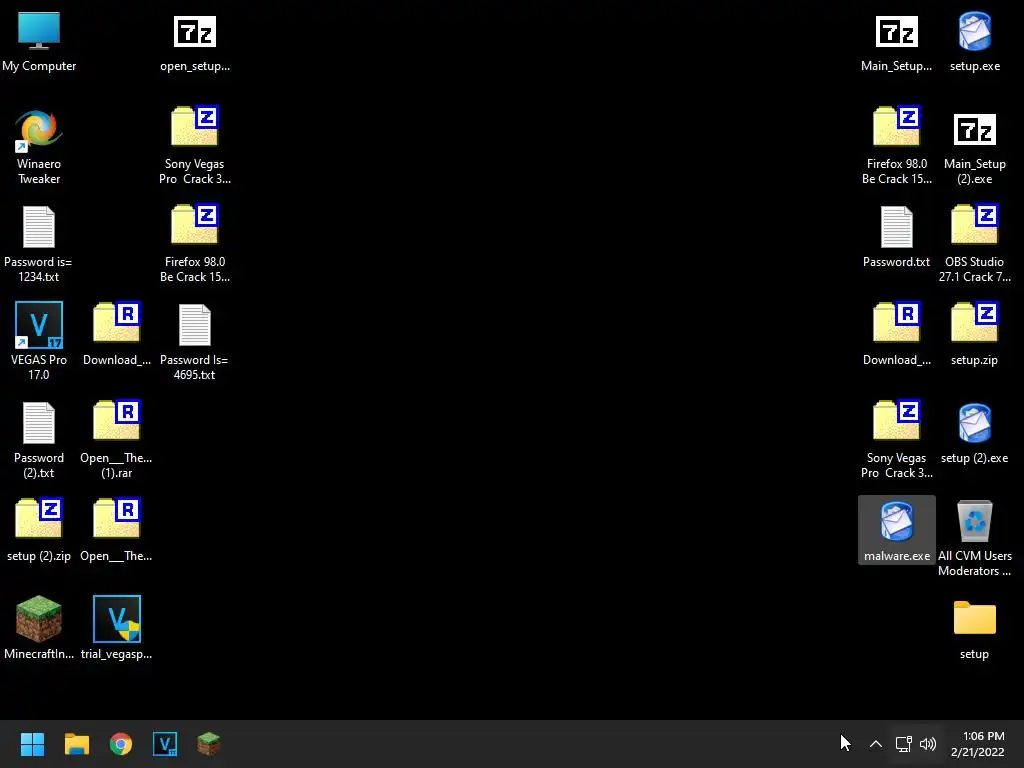Select Sony Vegas Pro Crack zip below open_setup
Image resolution: width=1024 pixels, height=768 pixels.
coord(195,147)
